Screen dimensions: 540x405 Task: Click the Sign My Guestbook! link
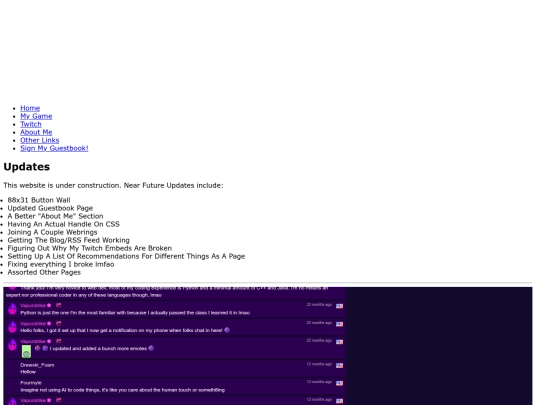pos(54,148)
